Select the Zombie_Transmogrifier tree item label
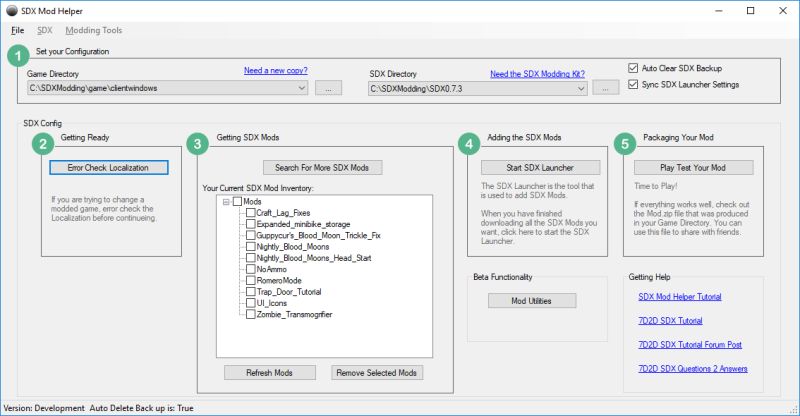This screenshot has height=416, width=800. pos(294,314)
